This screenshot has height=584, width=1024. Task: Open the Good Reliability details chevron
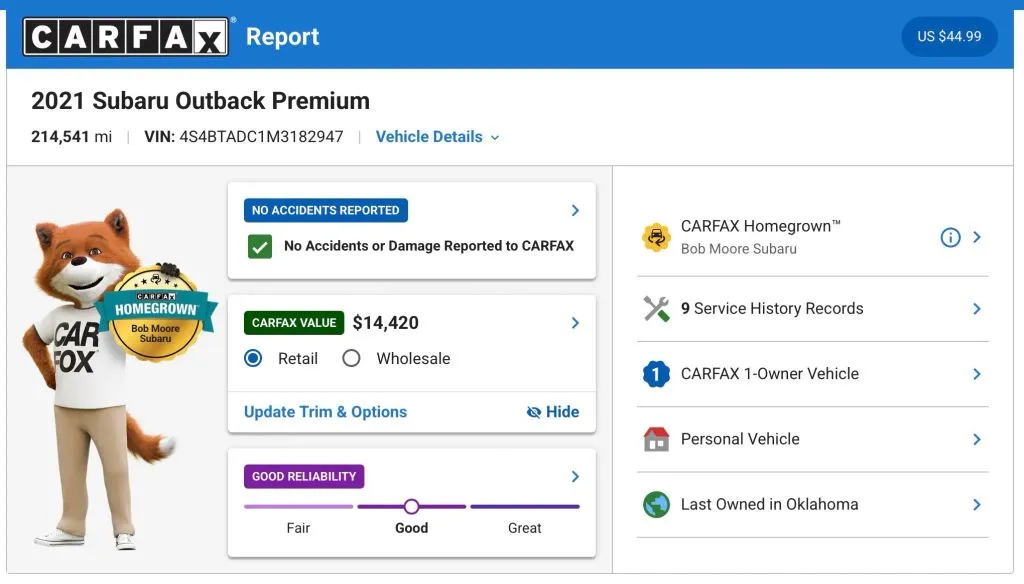click(x=575, y=477)
